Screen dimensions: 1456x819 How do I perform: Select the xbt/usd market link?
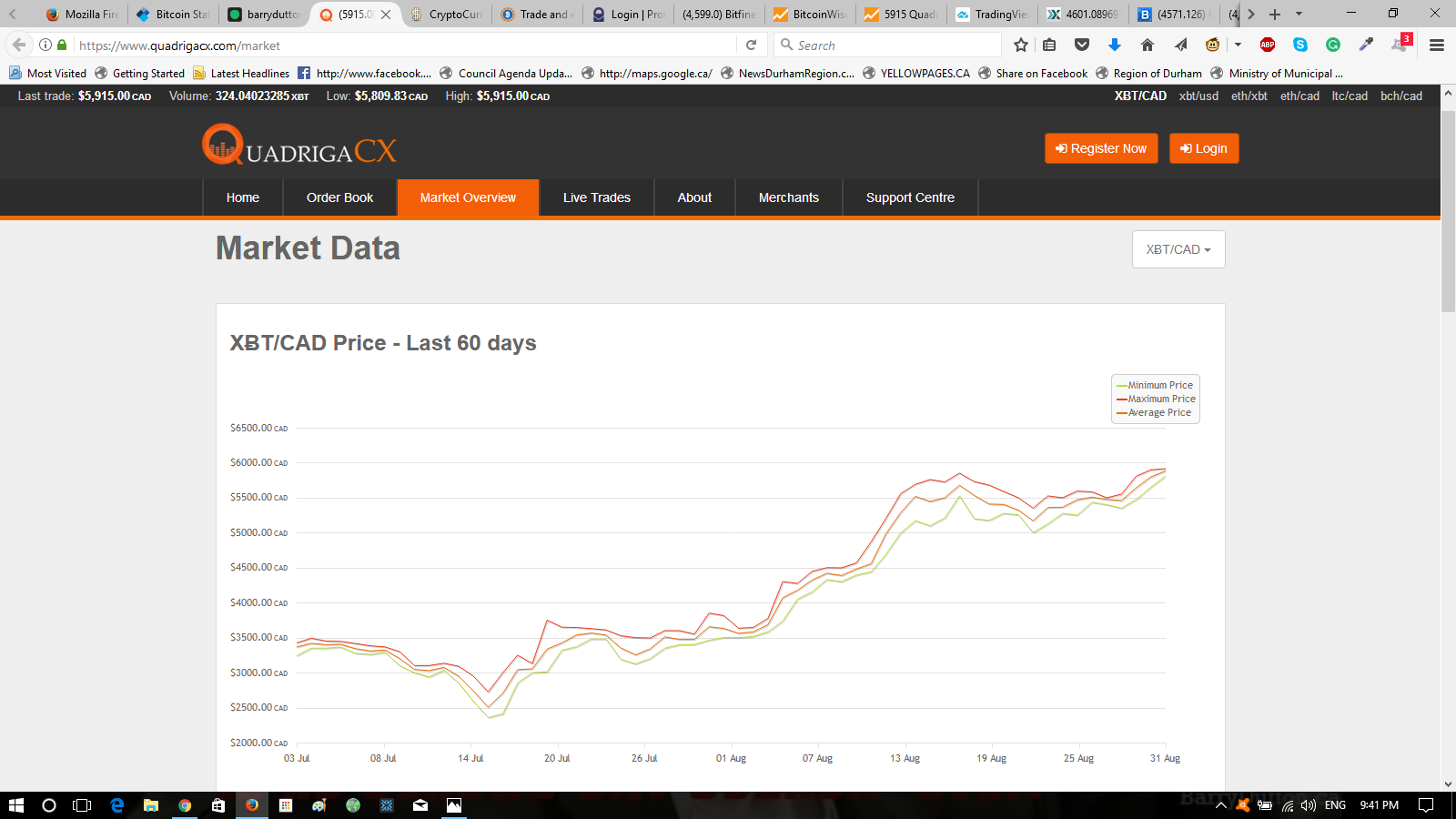1198,96
